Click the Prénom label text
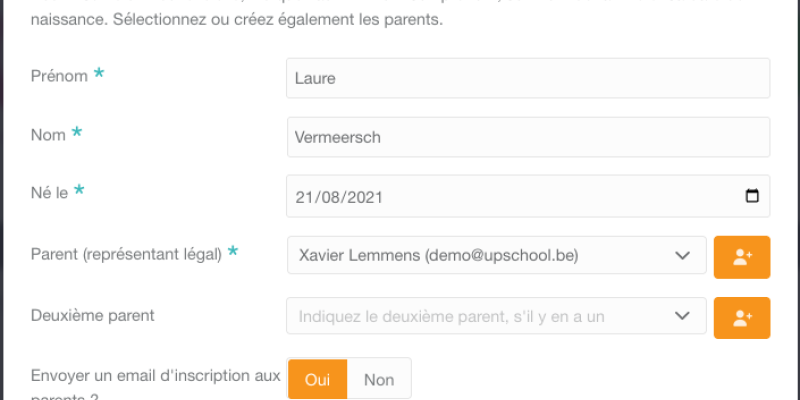800x400 pixels. coord(59,76)
